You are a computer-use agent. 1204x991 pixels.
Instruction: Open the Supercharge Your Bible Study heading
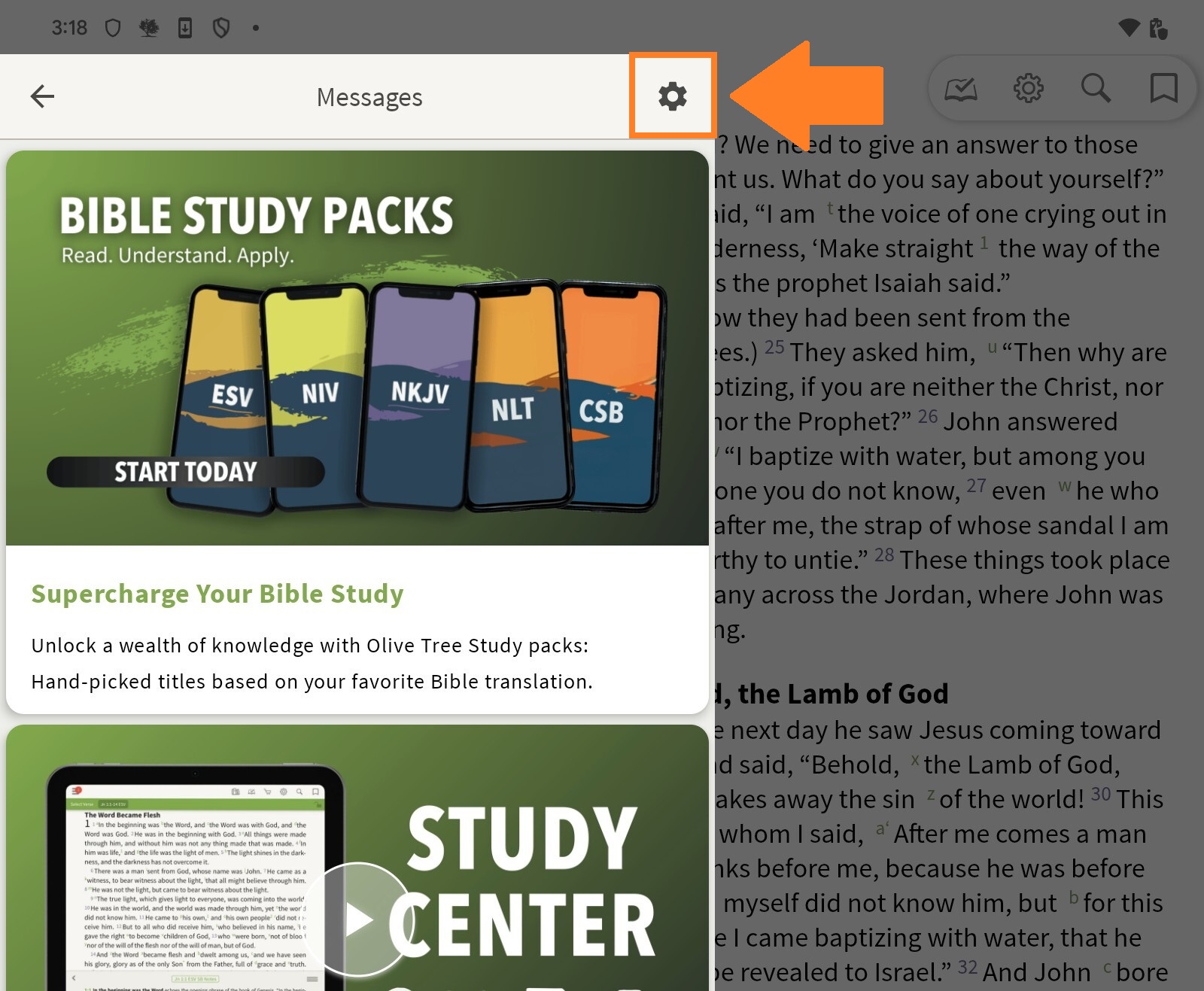[217, 594]
